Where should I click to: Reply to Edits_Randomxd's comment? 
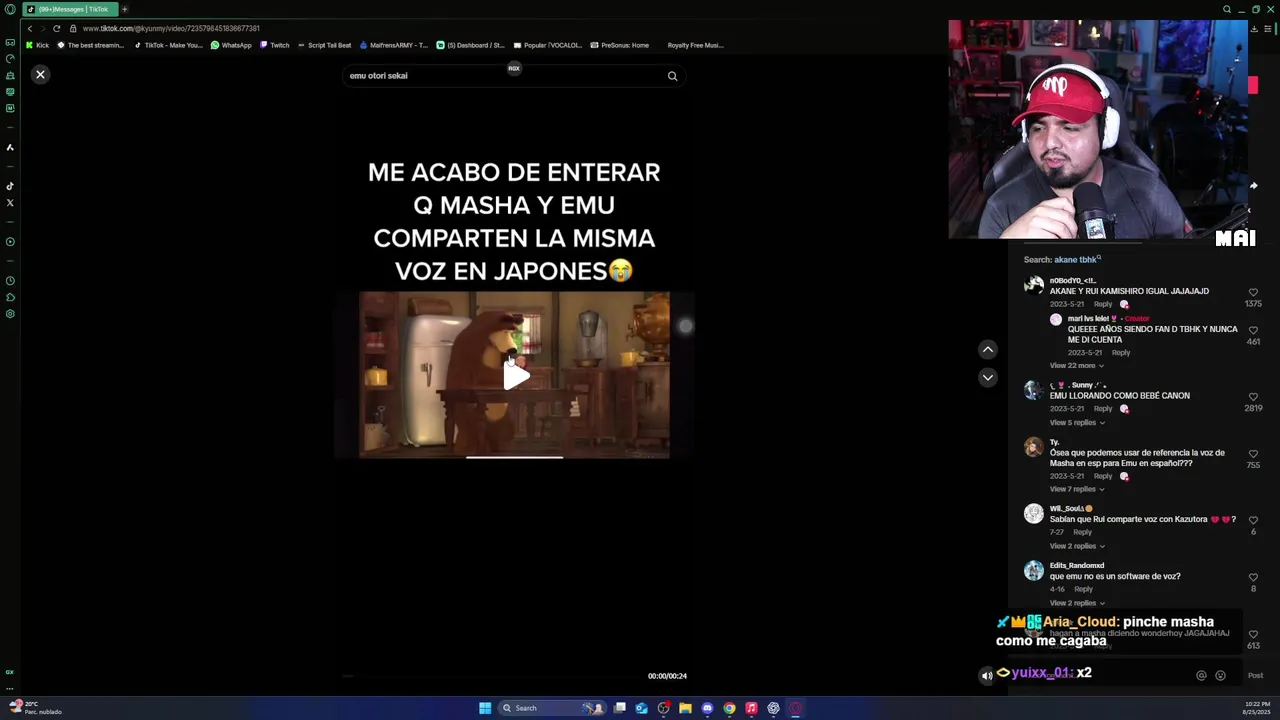(x=1083, y=589)
